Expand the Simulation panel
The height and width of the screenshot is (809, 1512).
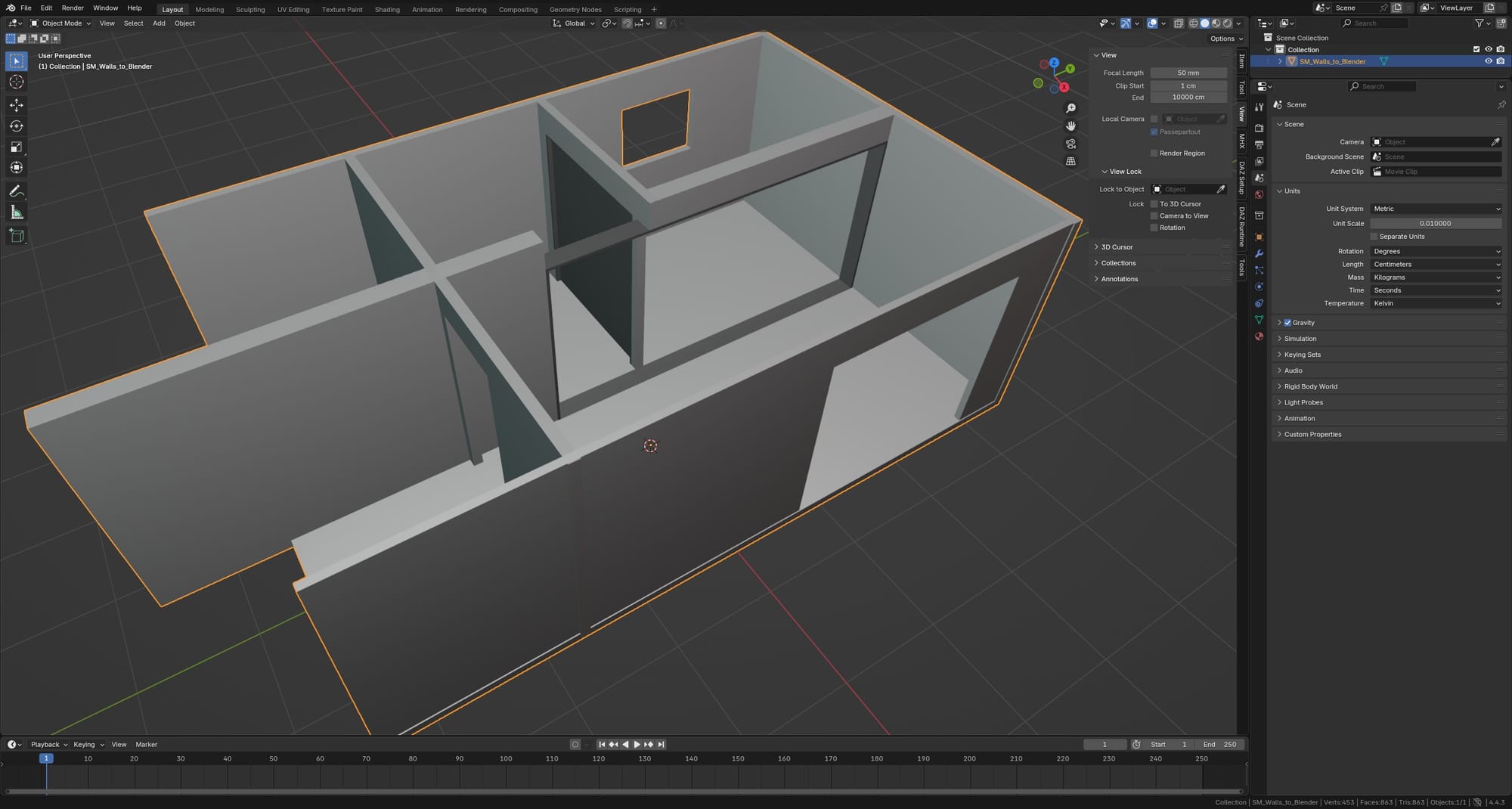point(1300,339)
